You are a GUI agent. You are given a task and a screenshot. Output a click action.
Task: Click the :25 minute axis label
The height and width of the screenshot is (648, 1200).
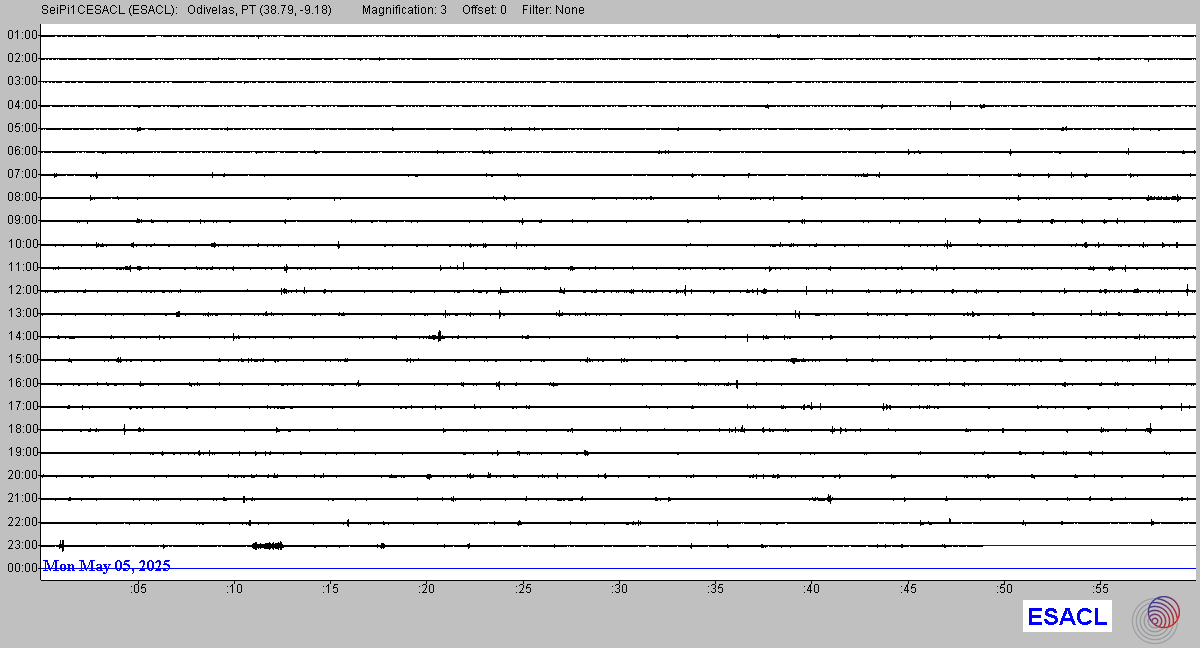click(x=523, y=589)
